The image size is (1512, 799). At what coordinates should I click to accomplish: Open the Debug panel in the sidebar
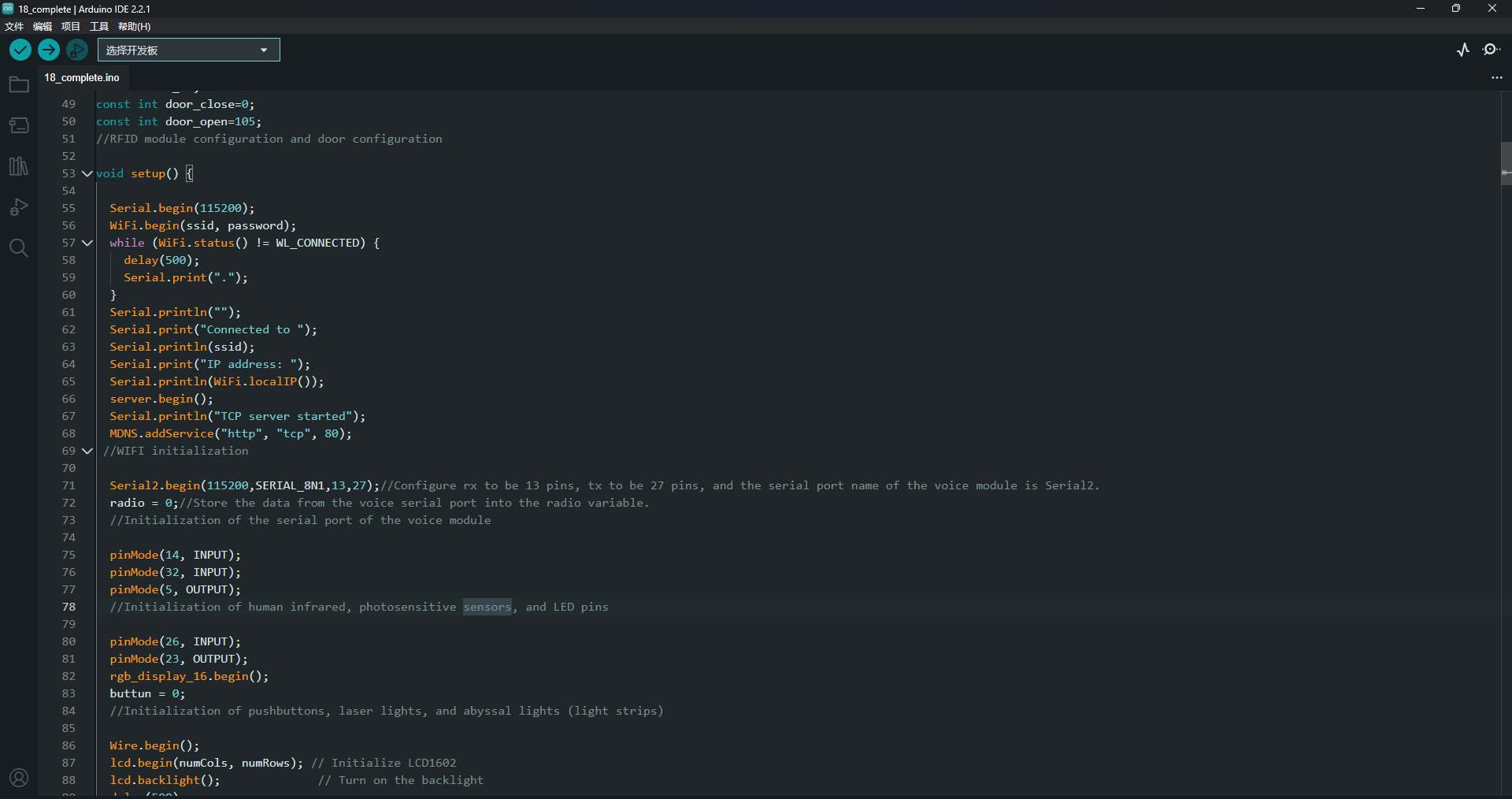[x=19, y=207]
